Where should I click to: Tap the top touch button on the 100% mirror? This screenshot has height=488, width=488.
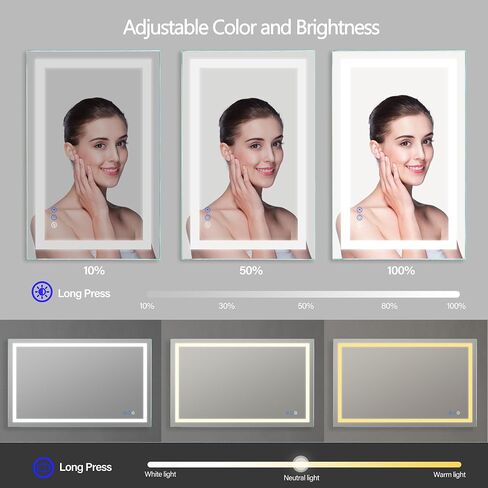coord(359,210)
